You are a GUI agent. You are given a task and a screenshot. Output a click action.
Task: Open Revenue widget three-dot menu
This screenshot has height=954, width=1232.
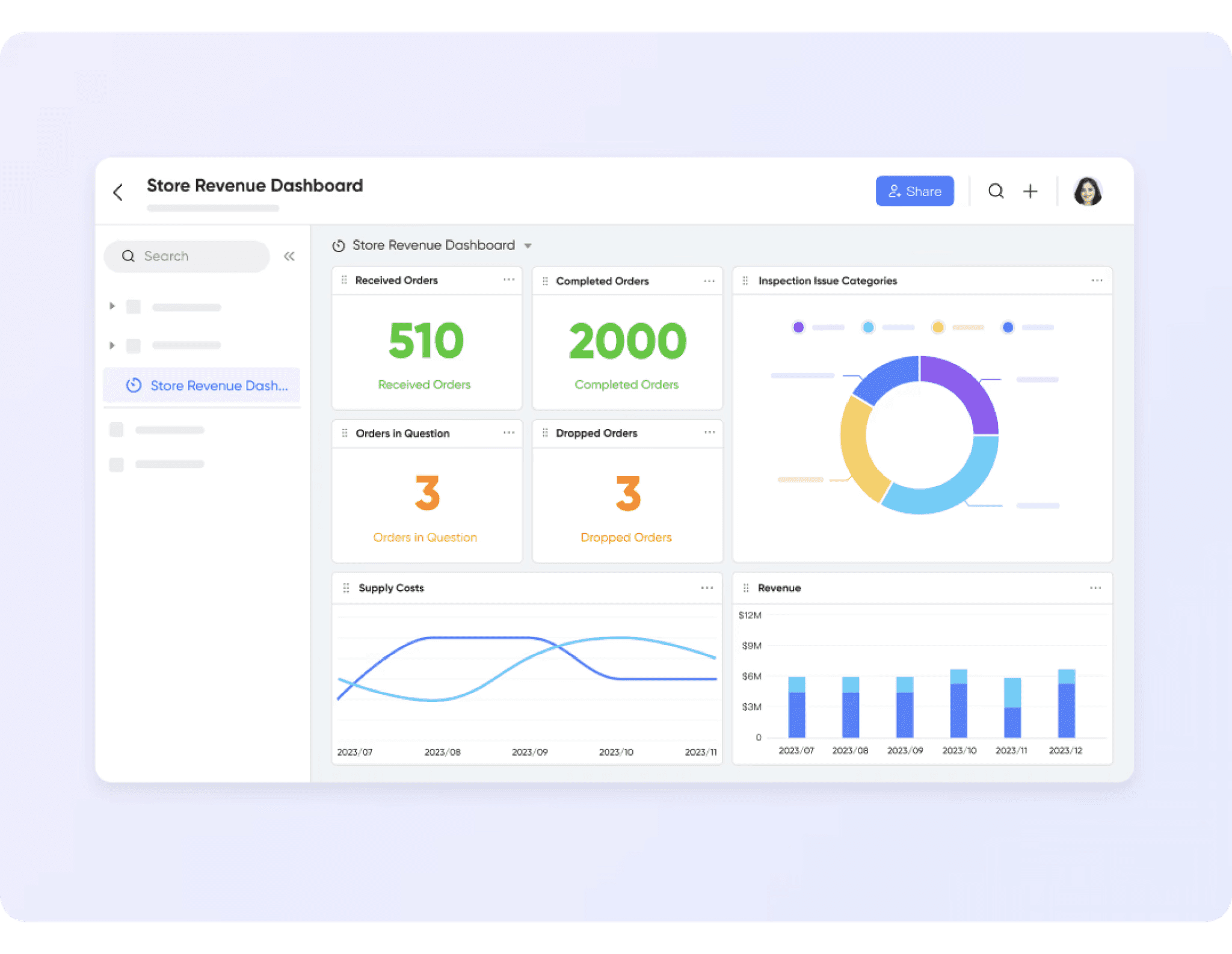tap(1095, 588)
